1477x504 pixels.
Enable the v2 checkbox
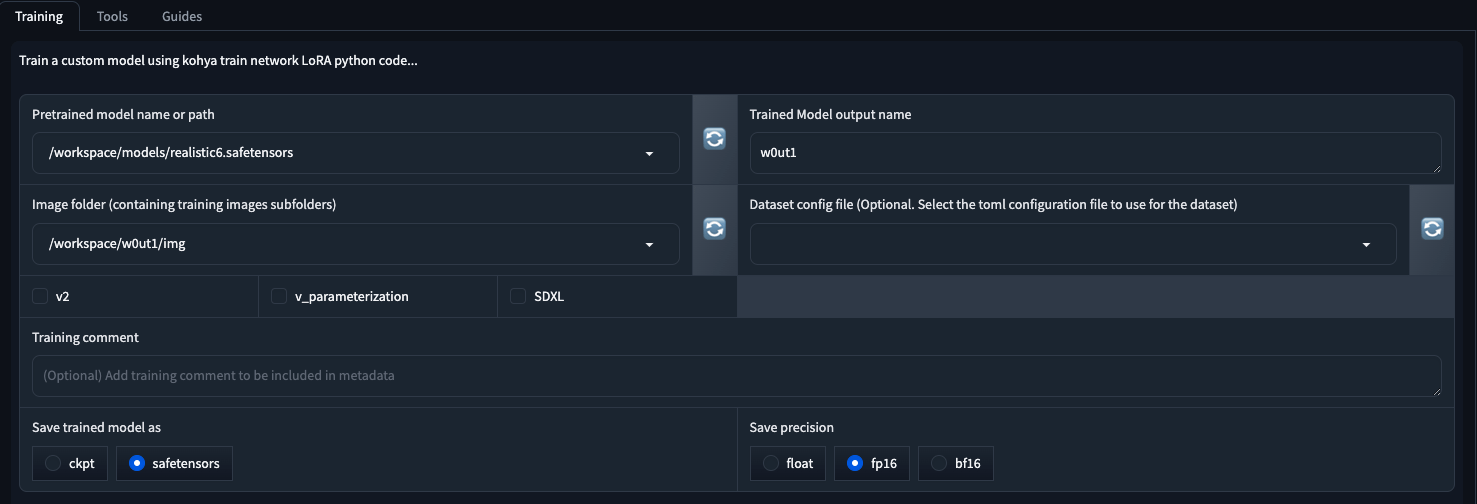click(x=41, y=296)
